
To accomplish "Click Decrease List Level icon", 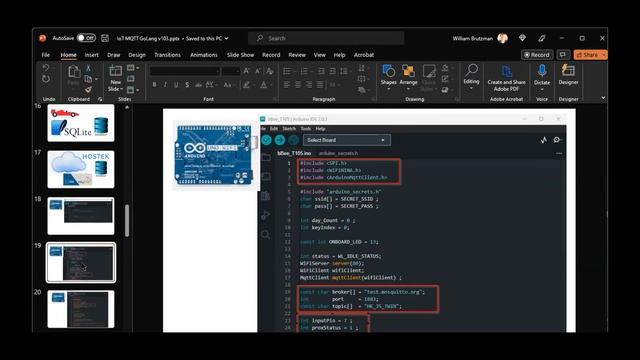I will pos(322,71).
